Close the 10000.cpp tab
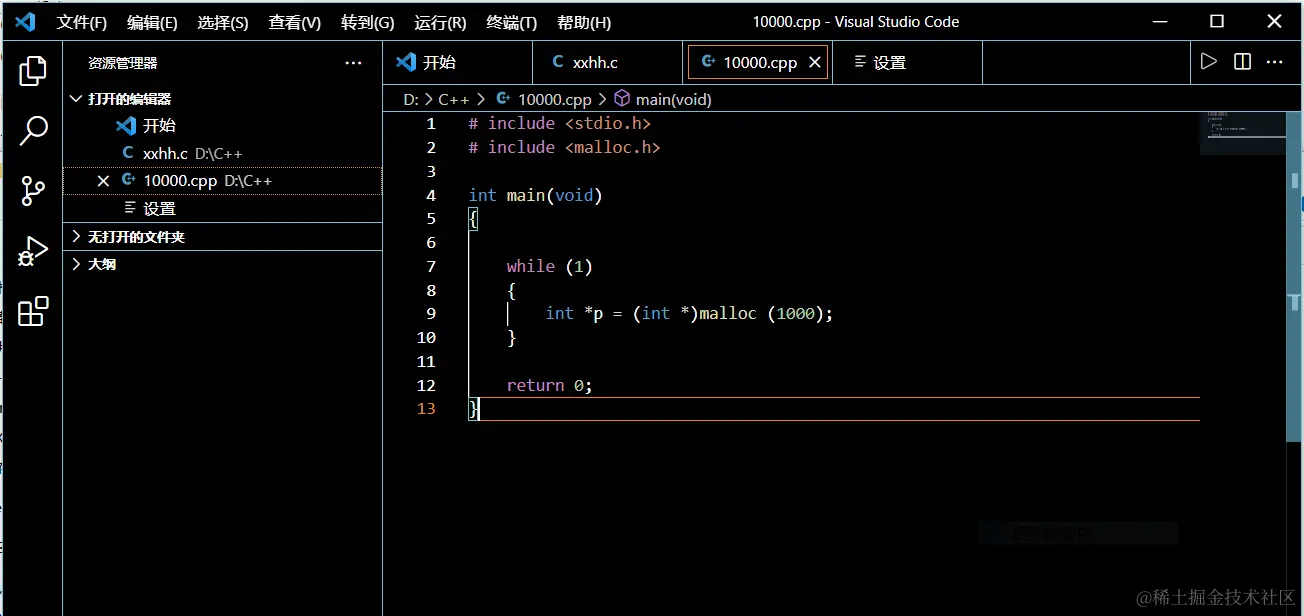1304x616 pixels. coord(814,62)
